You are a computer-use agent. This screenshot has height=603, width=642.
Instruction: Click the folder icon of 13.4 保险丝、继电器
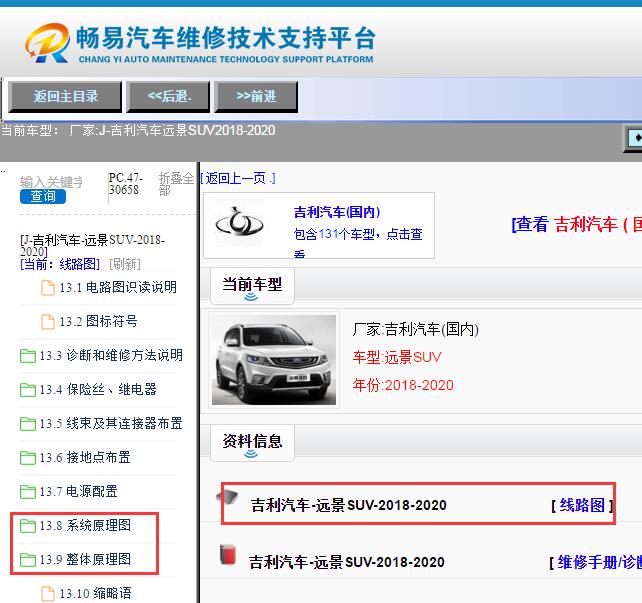tap(28, 389)
